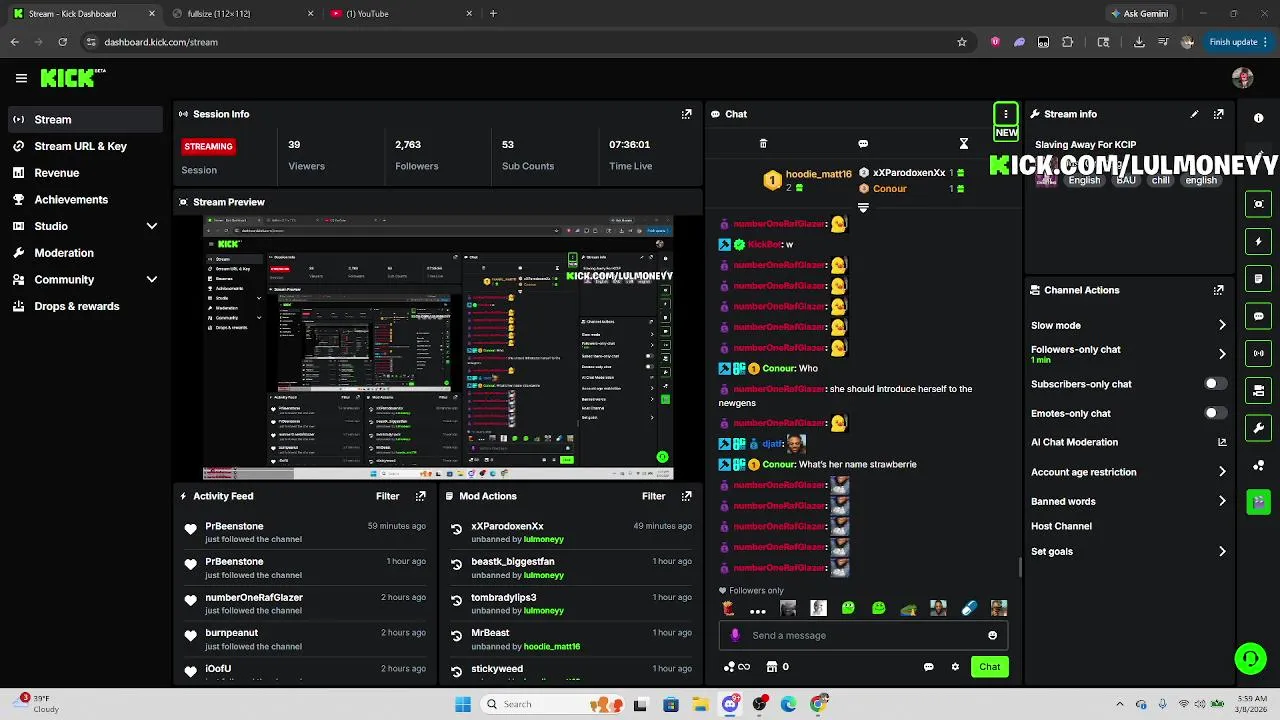Open the user profile avatar at top right

[x=1243, y=78]
